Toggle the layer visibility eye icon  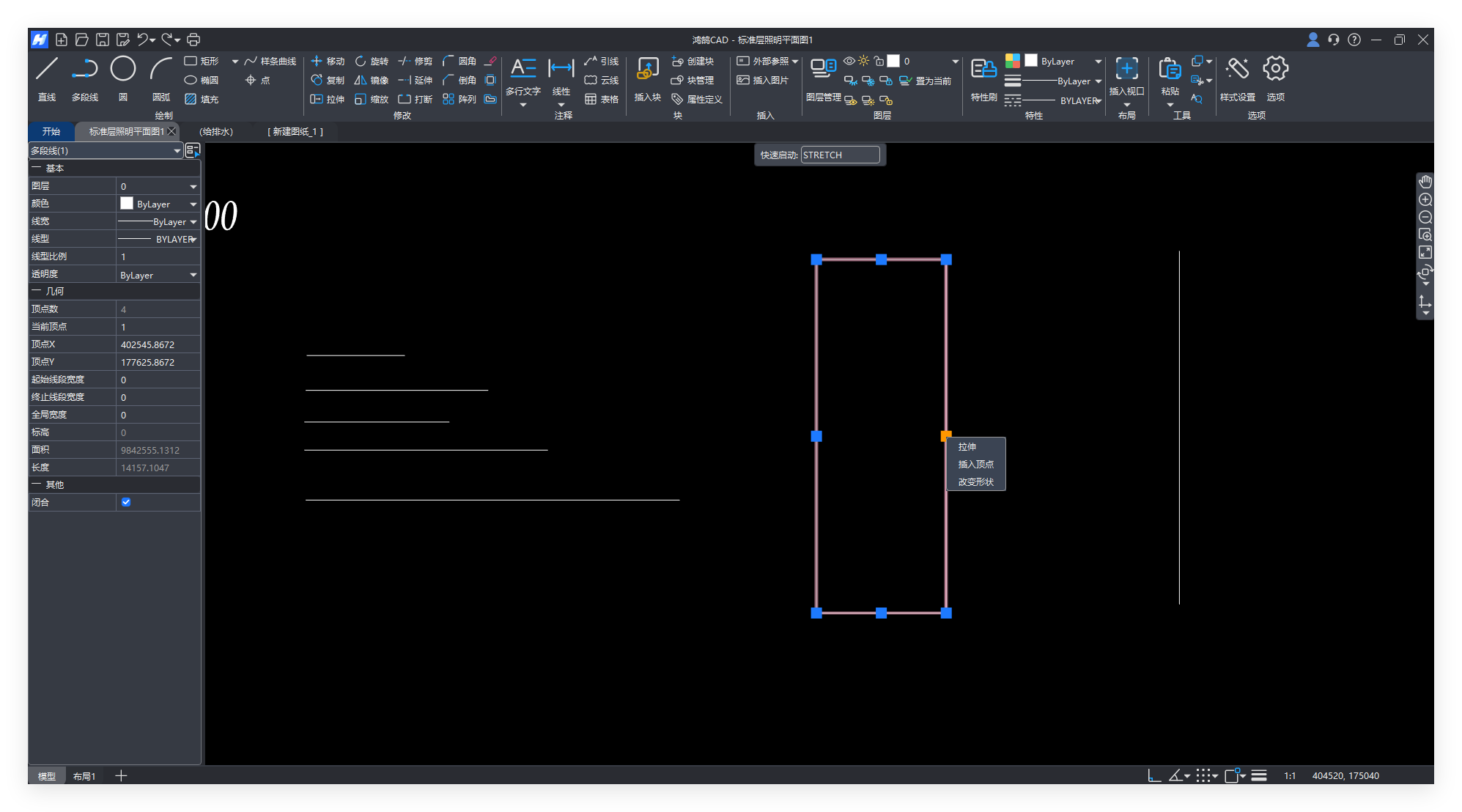coord(849,61)
